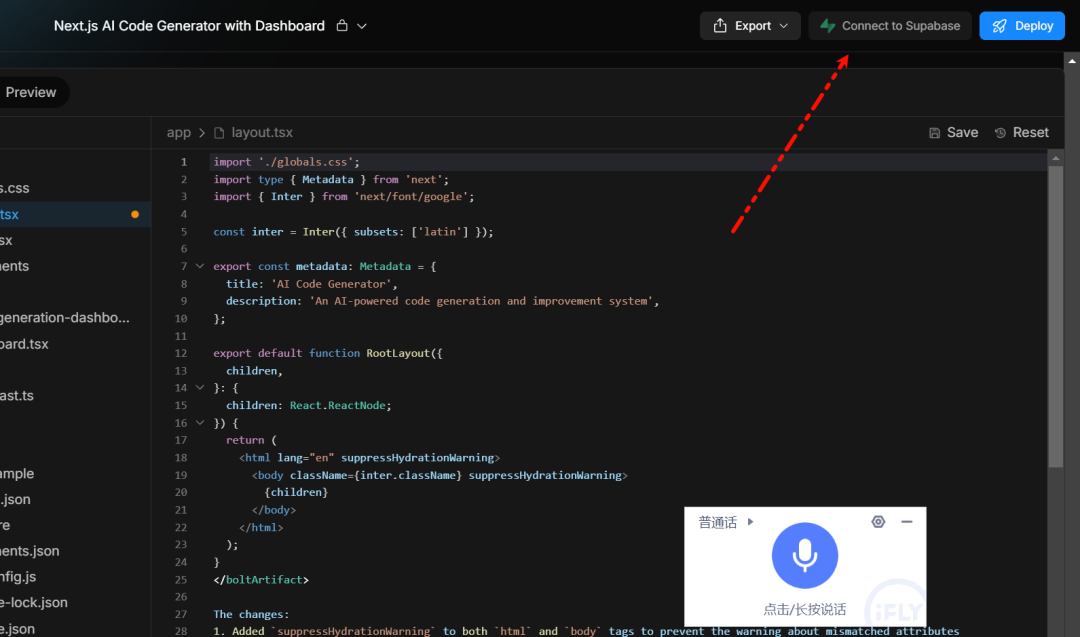Click the layout.tsx file icon in breadcrumb

coord(219,132)
